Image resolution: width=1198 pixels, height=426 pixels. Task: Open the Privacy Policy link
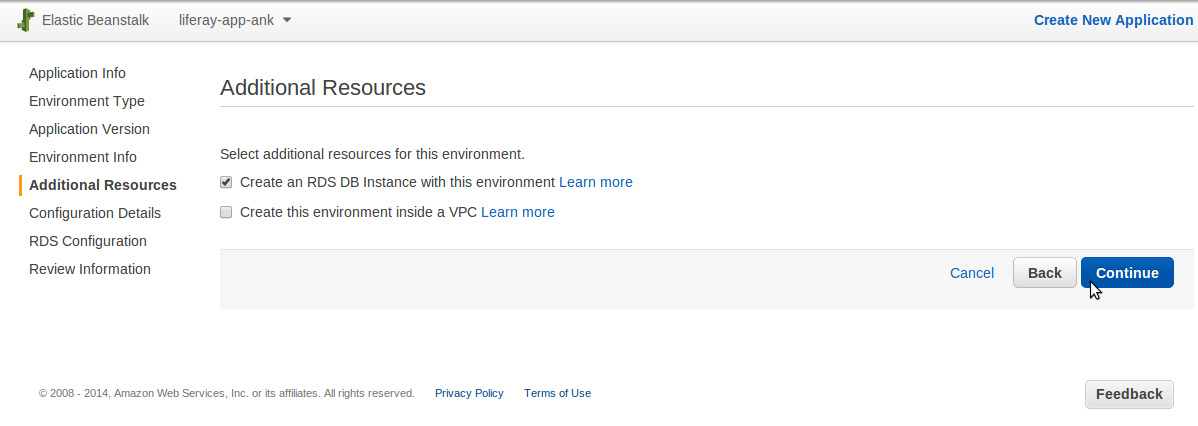(469, 393)
